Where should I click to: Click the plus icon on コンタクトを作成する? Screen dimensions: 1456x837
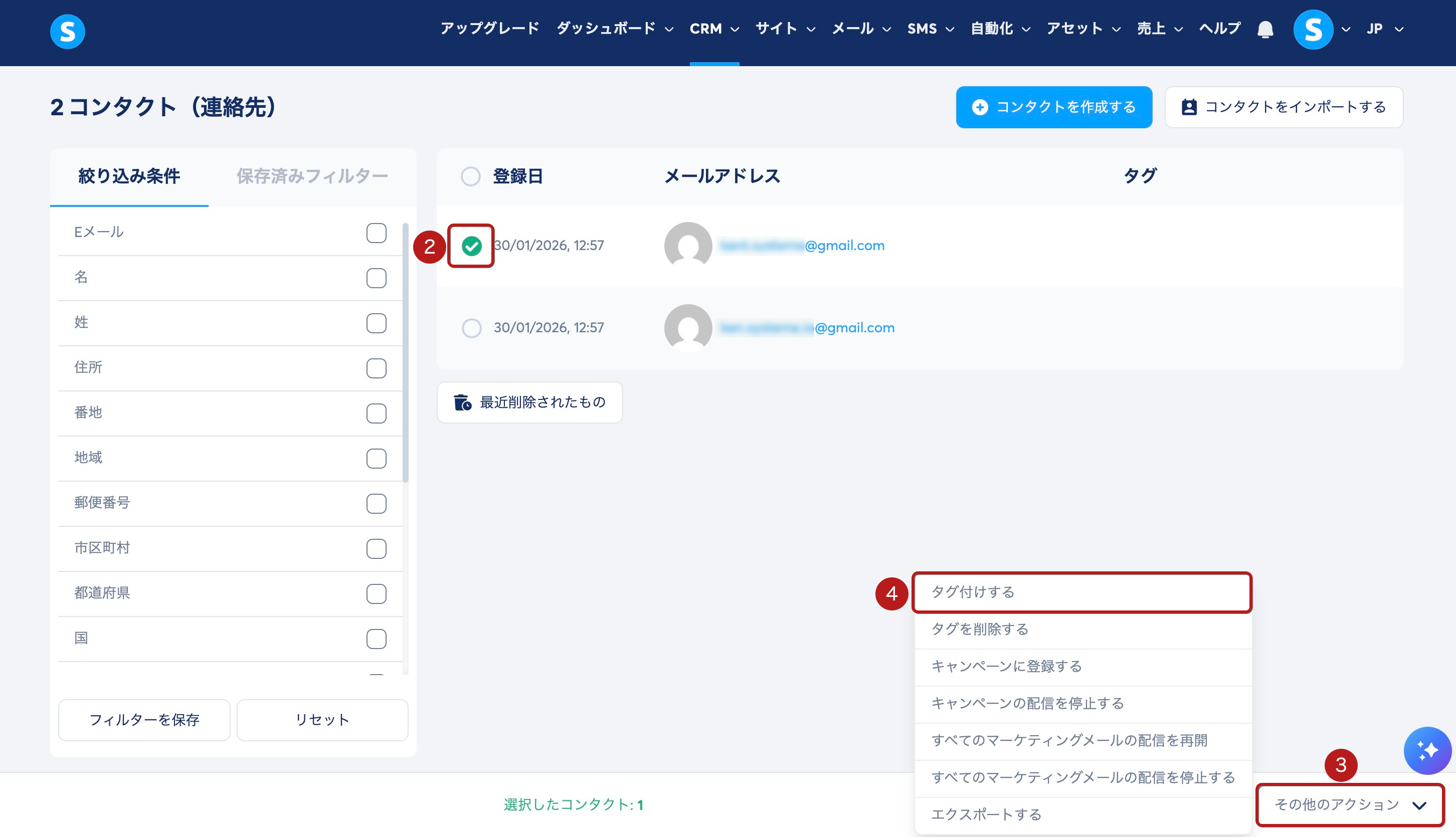979,107
